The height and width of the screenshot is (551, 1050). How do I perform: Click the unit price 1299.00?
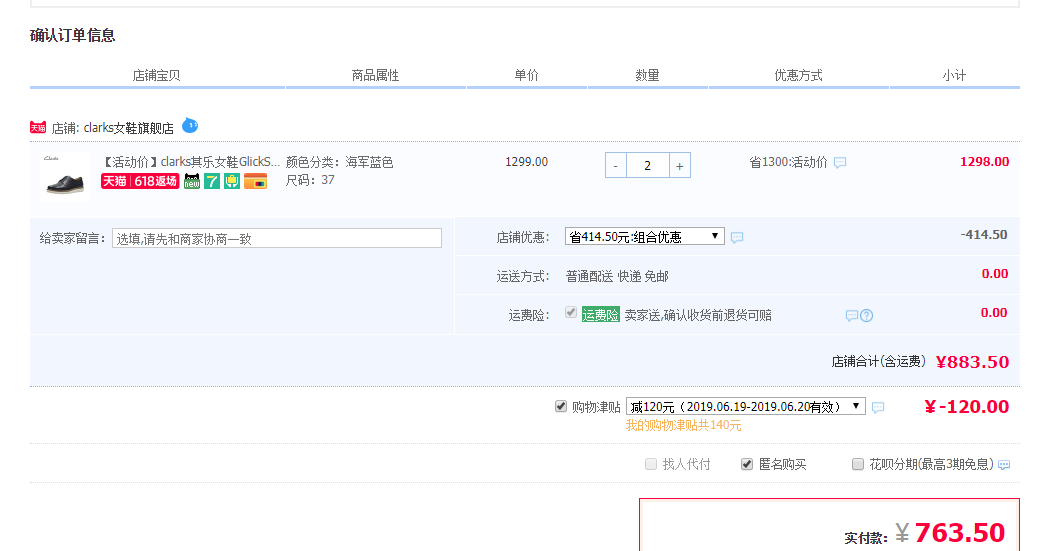(526, 162)
